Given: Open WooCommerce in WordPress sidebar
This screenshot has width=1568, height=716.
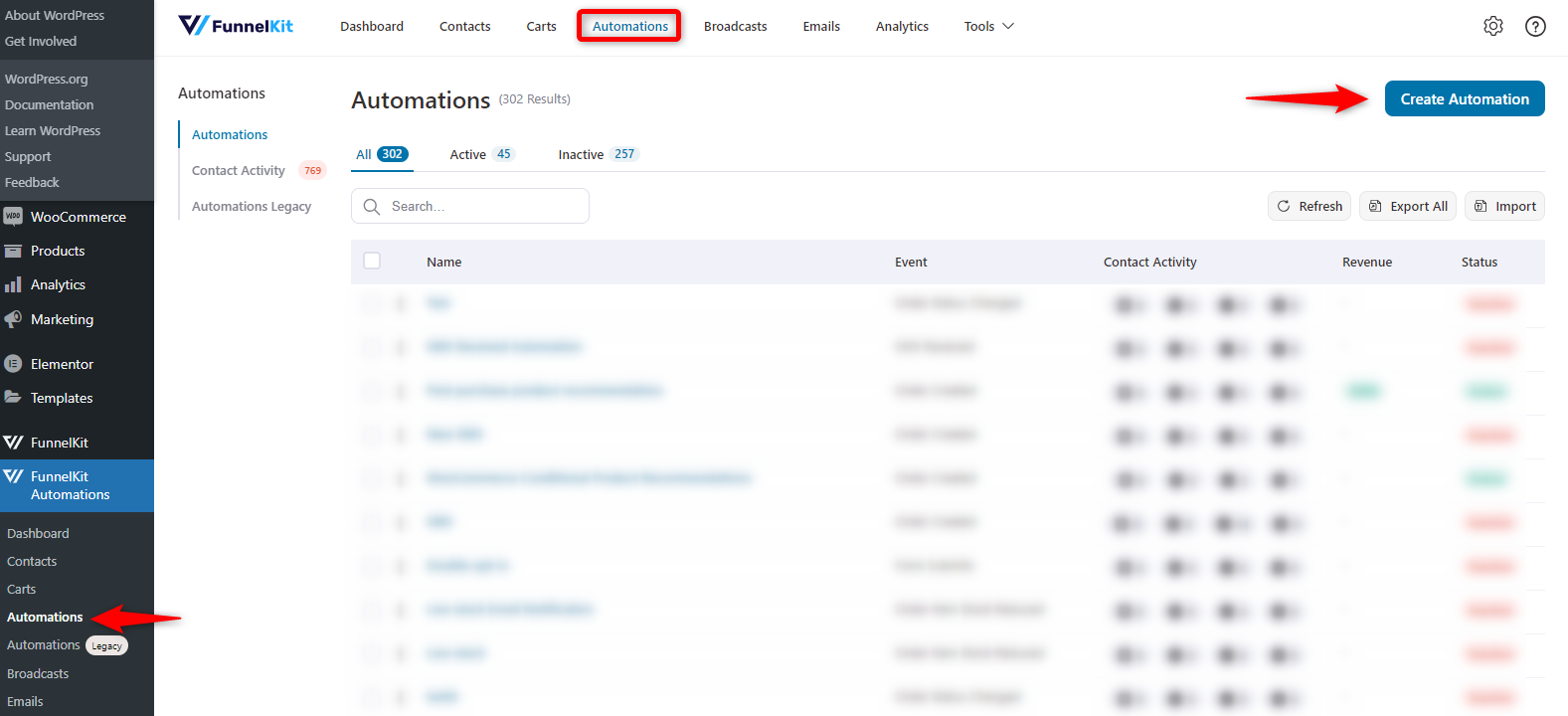Looking at the screenshot, I should 78,217.
